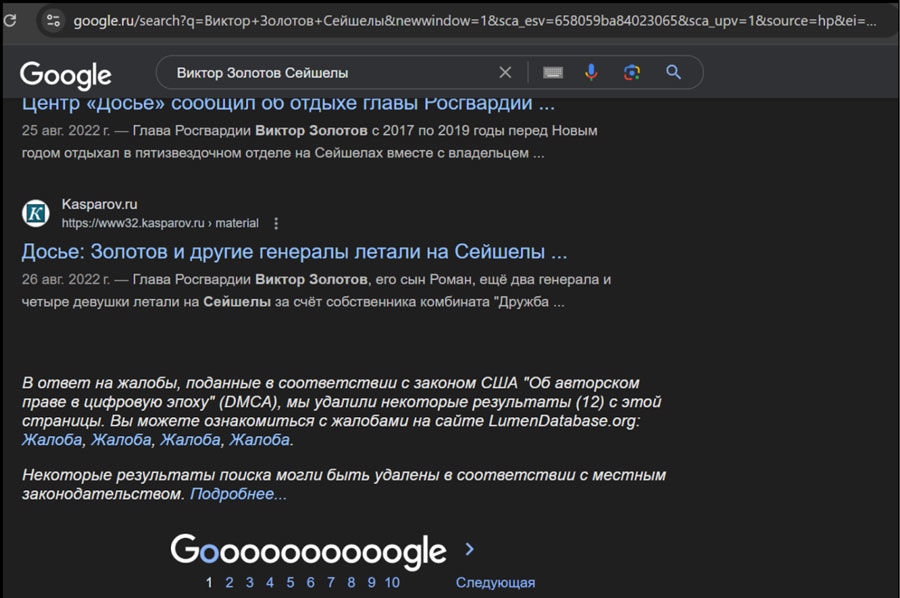
Task: Select current page number 1
Action: coord(209,583)
